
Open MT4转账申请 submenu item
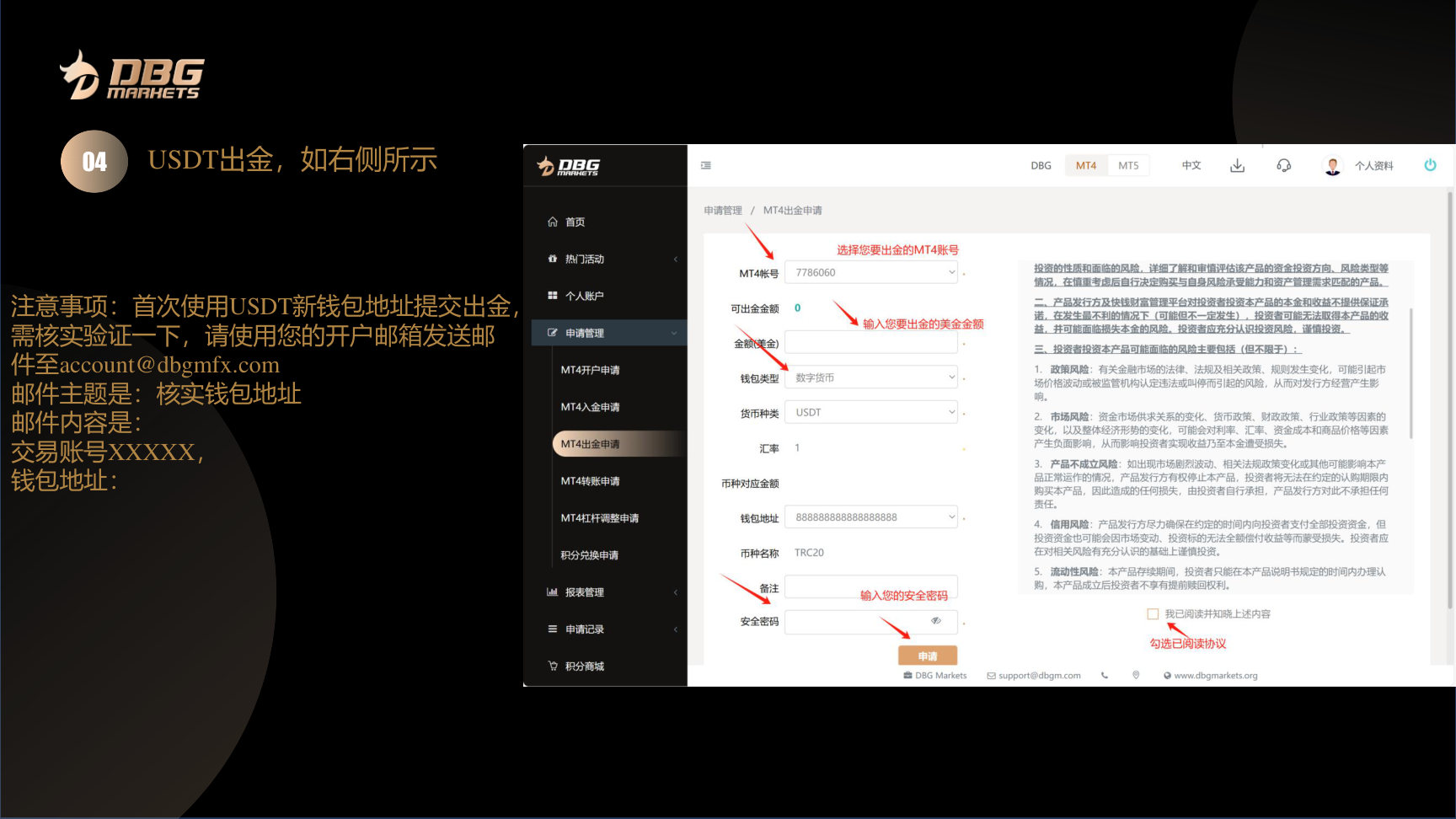590,481
